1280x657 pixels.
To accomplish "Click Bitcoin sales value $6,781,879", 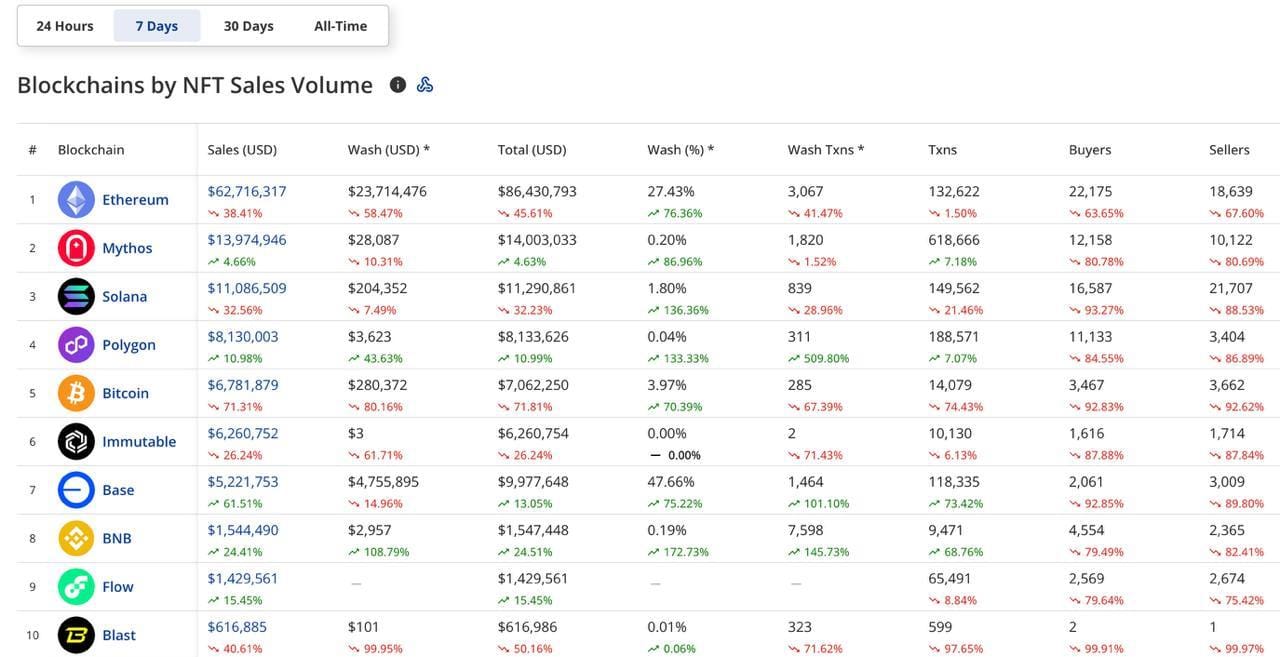I will click(x=243, y=385).
